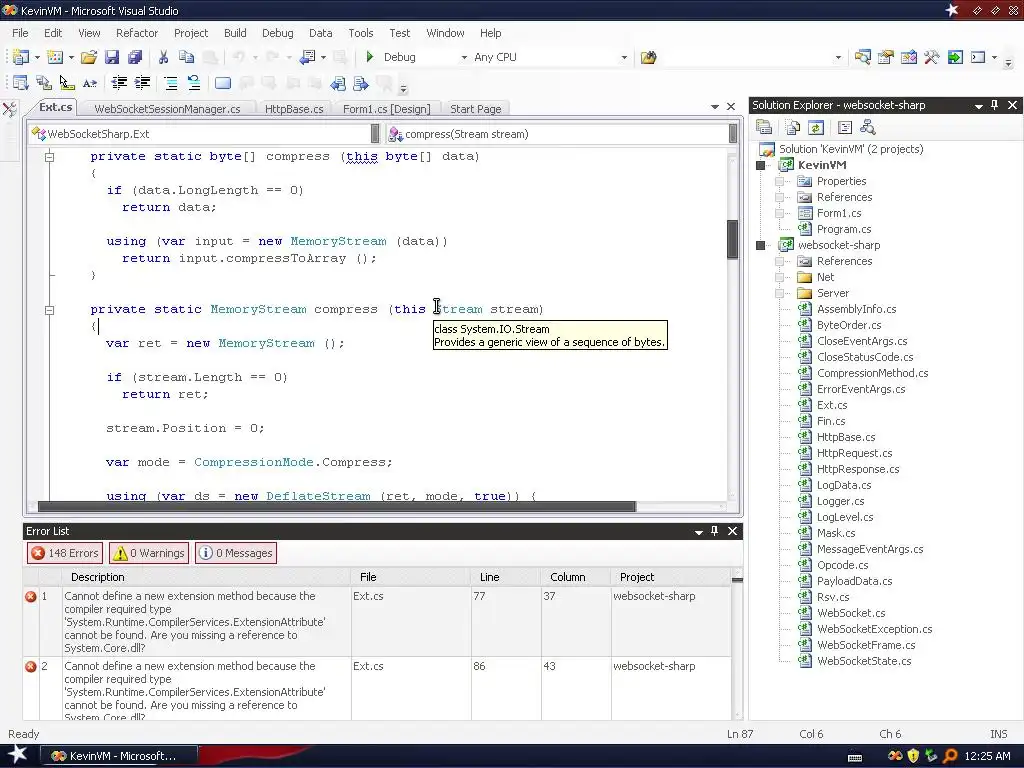This screenshot has width=1024, height=768.
Task: Collapse the compress byte[] method outline
Action: (49, 157)
